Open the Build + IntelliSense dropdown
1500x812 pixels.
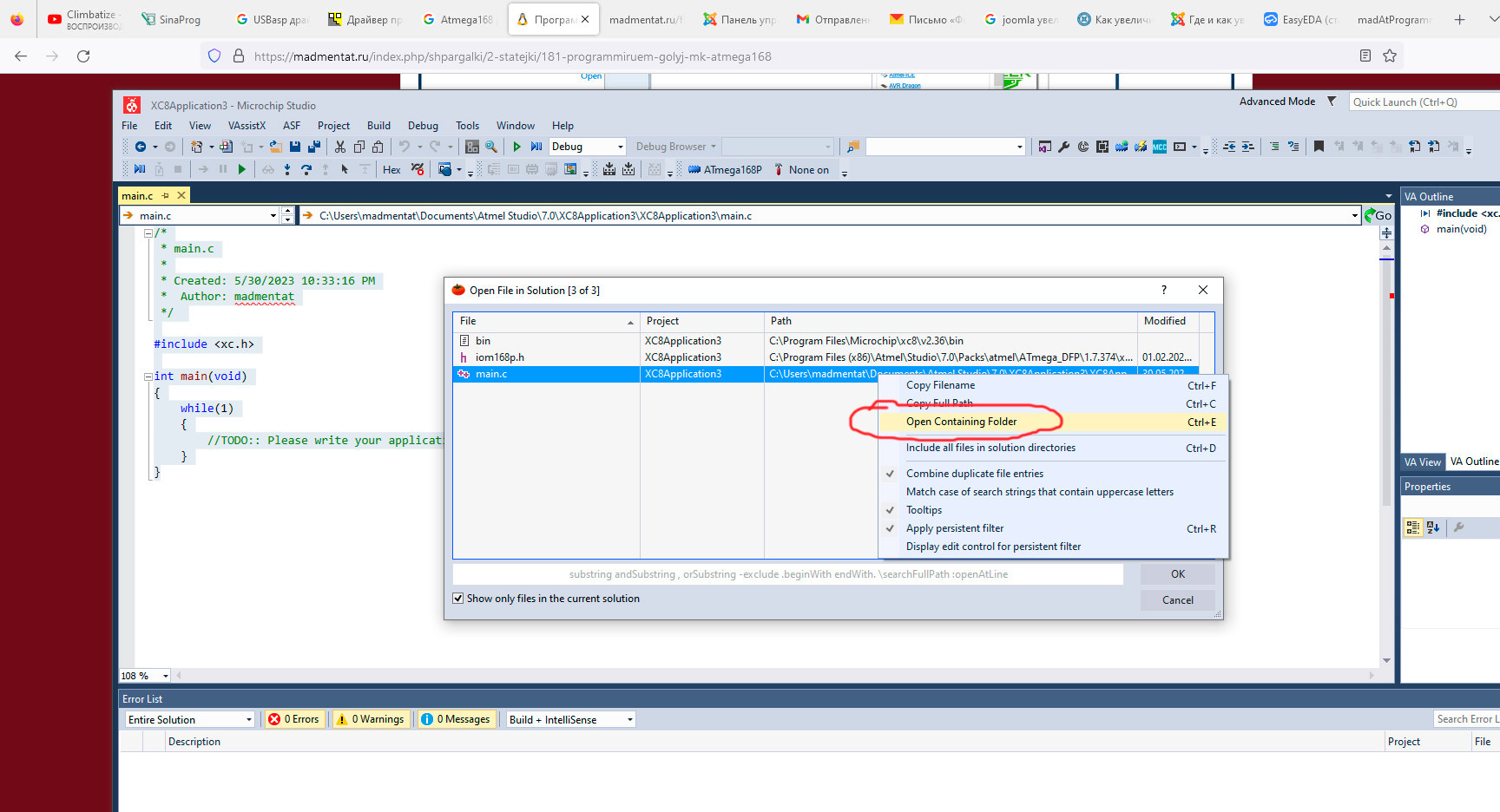[x=630, y=719]
